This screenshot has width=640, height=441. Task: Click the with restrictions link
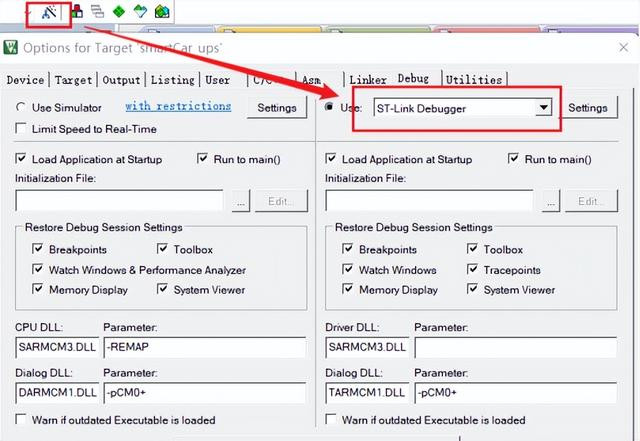pyautogui.click(x=178, y=106)
